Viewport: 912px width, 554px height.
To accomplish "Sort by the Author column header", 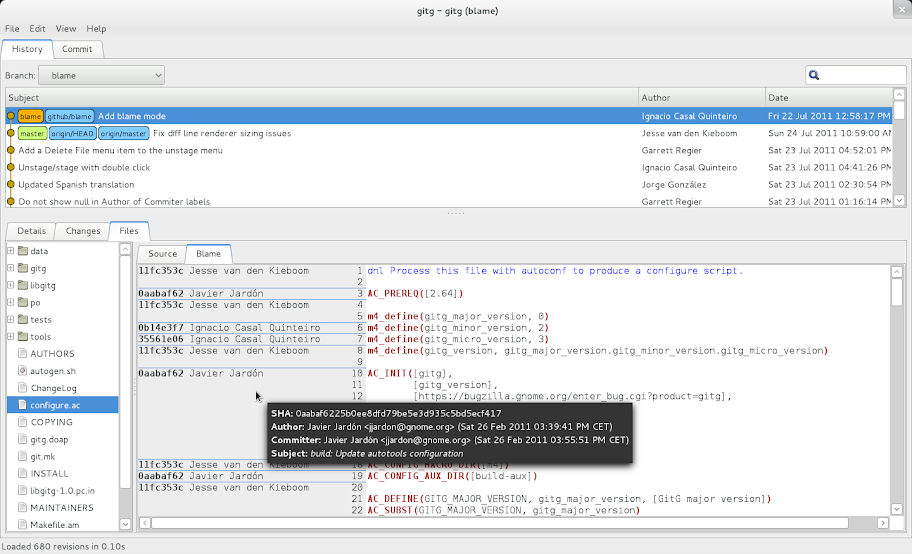I will coord(702,98).
